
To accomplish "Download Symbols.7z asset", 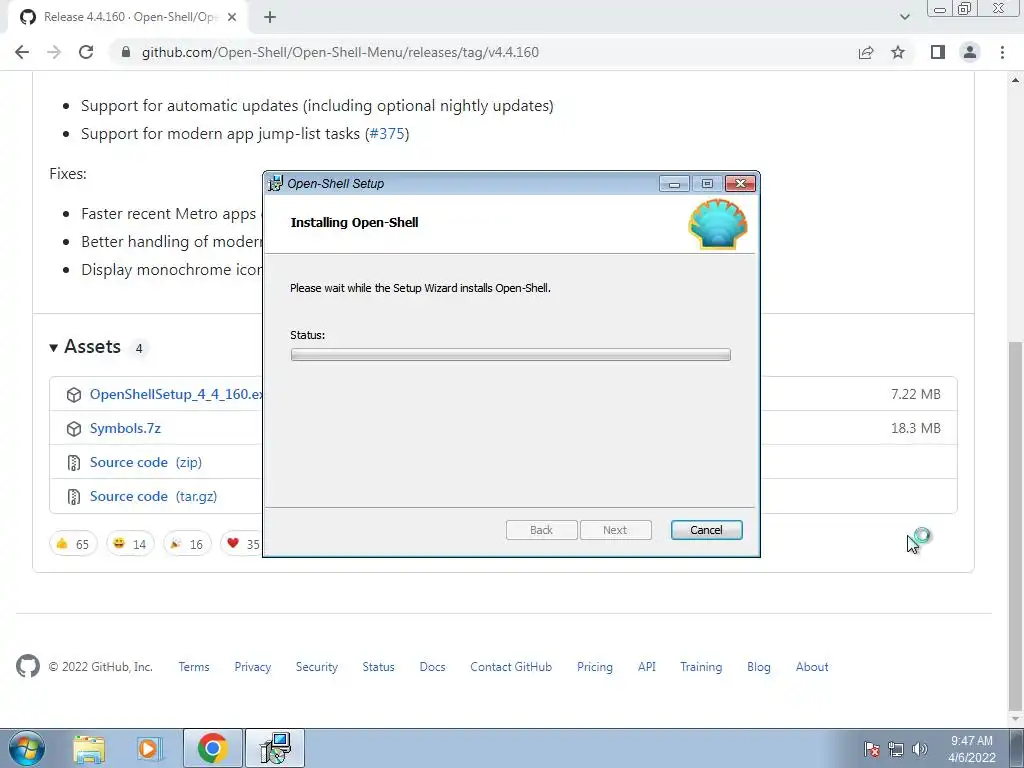I will [x=125, y=428].
